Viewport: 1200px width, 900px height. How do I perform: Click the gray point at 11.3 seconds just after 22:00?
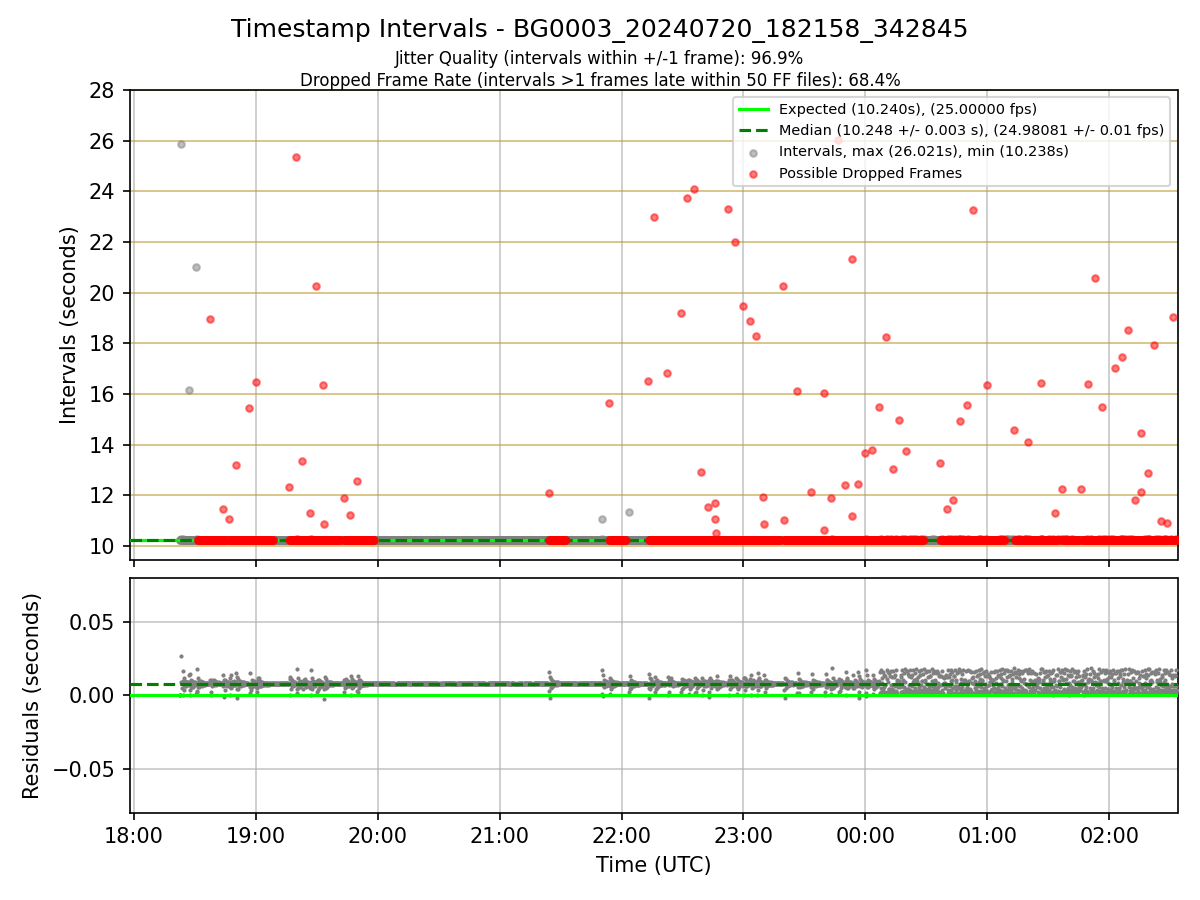click(629, 512)
